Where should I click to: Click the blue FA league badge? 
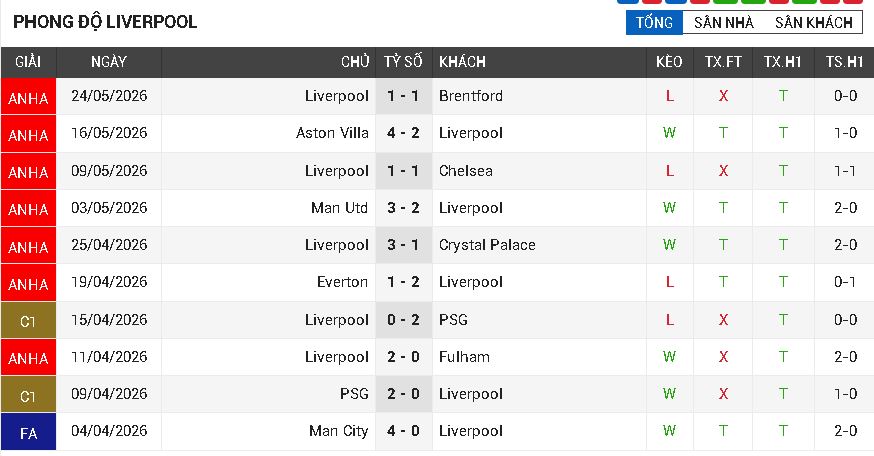[28, 431]
